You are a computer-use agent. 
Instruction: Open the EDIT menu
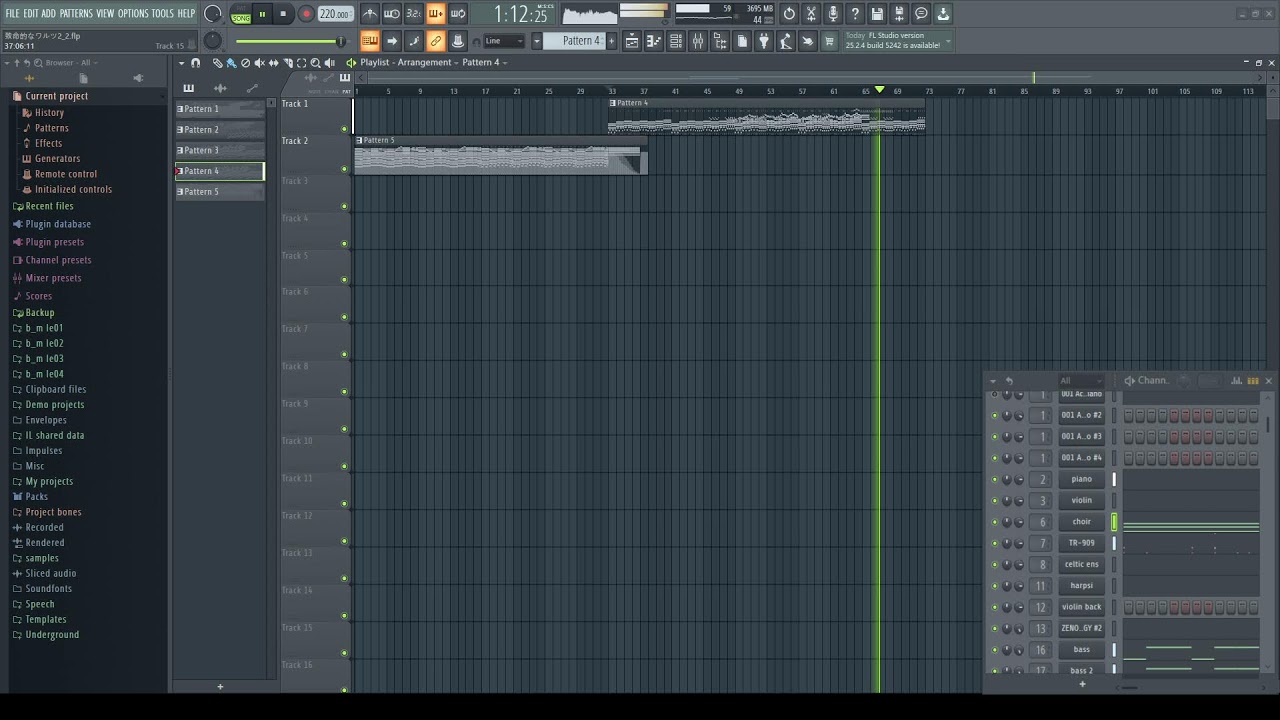click(31, 13)
